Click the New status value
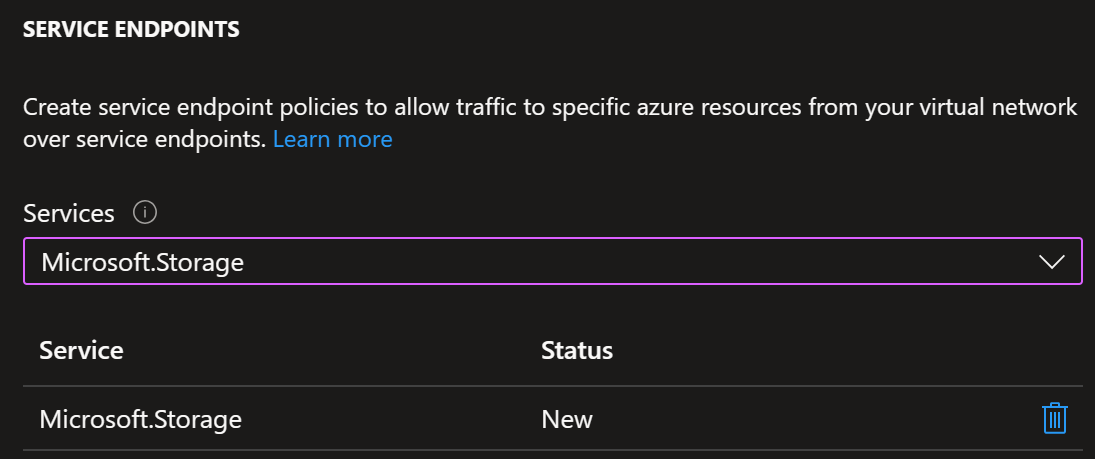The image size is (1095, 459). [x=566, y=419]
